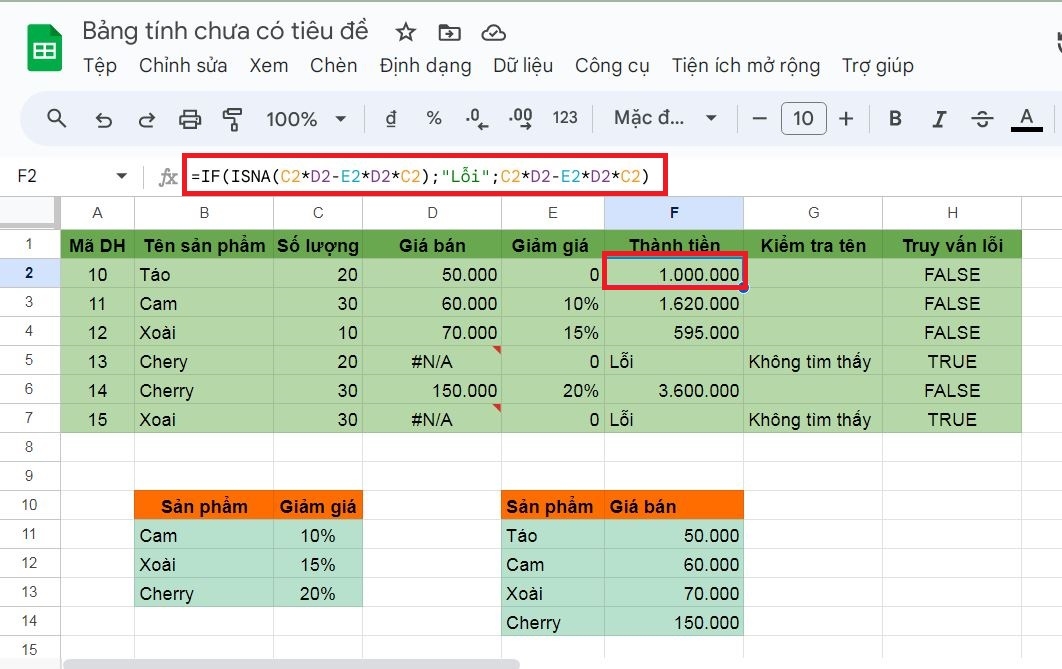Open the Trợ giúp menu
The image size is (1062, 669).
[878, 66]
